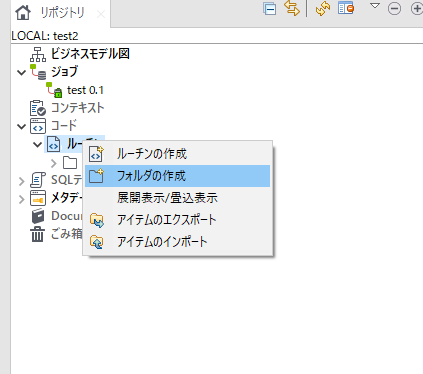
Task: Choose ルーチンの作成 from context menu
Action: [177, 154]
